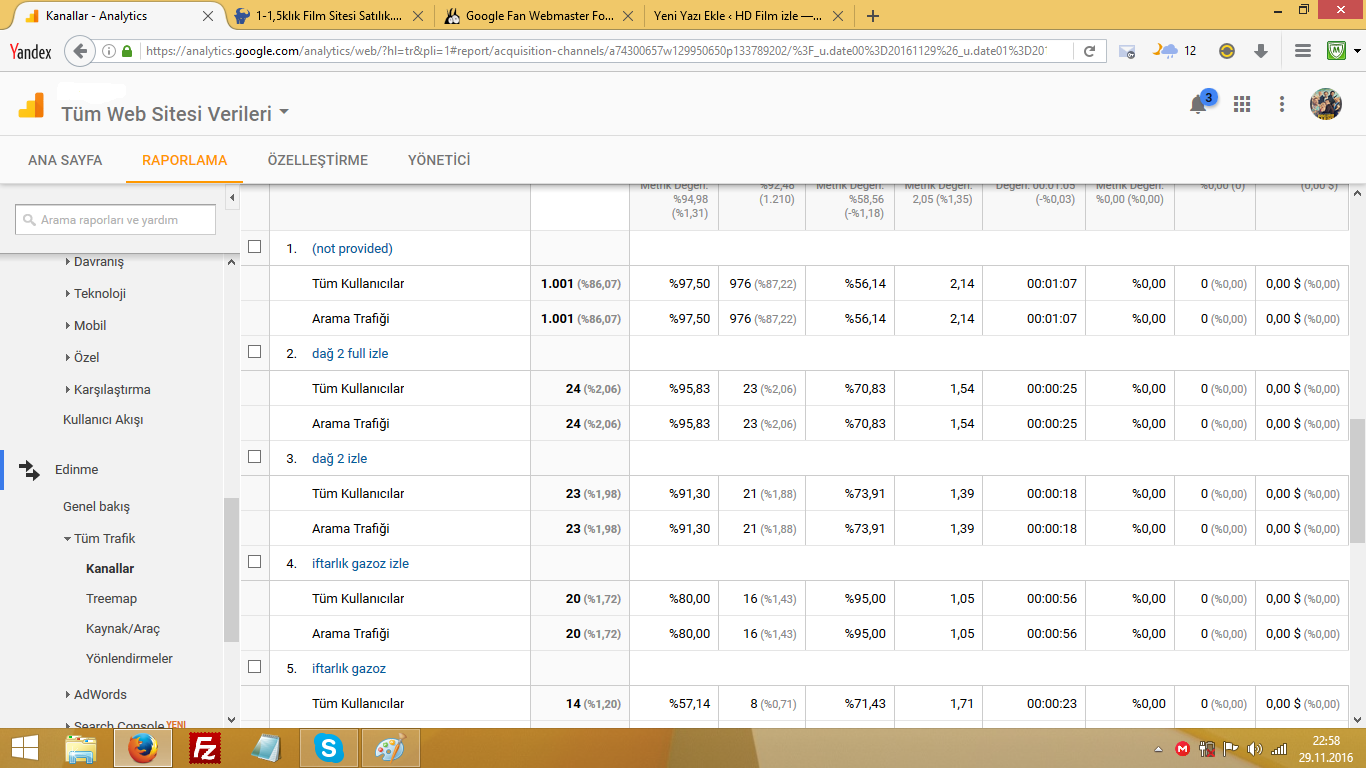Screen dimensions: 1366x768
Task: Open the Treemap report
Action: (x=111, y=599)
